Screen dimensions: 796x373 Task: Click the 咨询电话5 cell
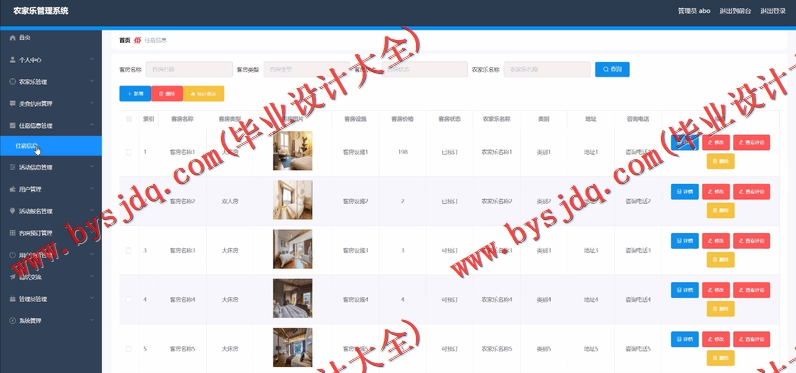[638, 349]
